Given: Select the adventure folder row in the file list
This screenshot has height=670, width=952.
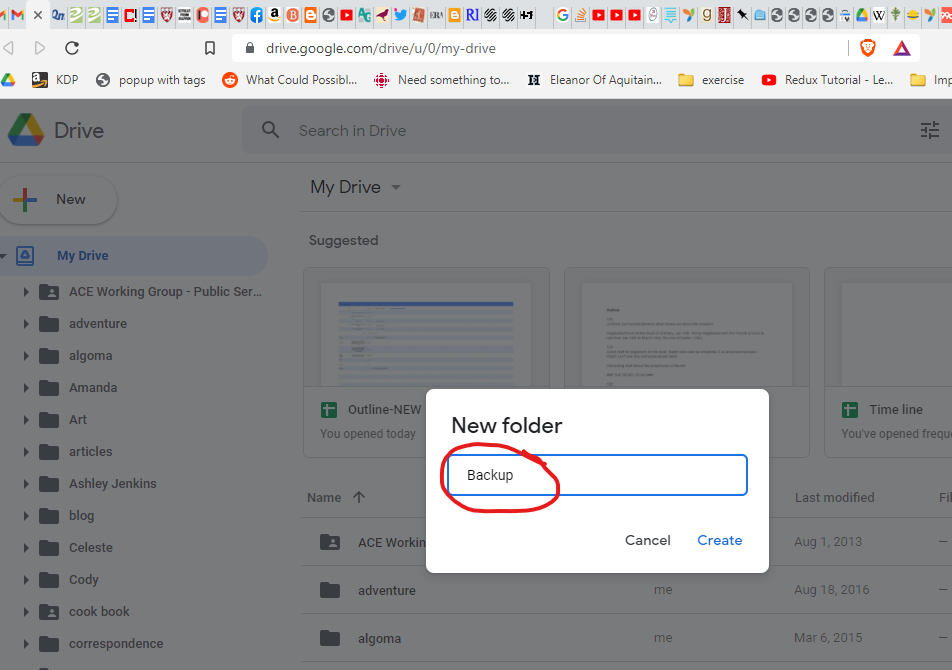Looking at the screenshot, I should [x=626, y=590].
